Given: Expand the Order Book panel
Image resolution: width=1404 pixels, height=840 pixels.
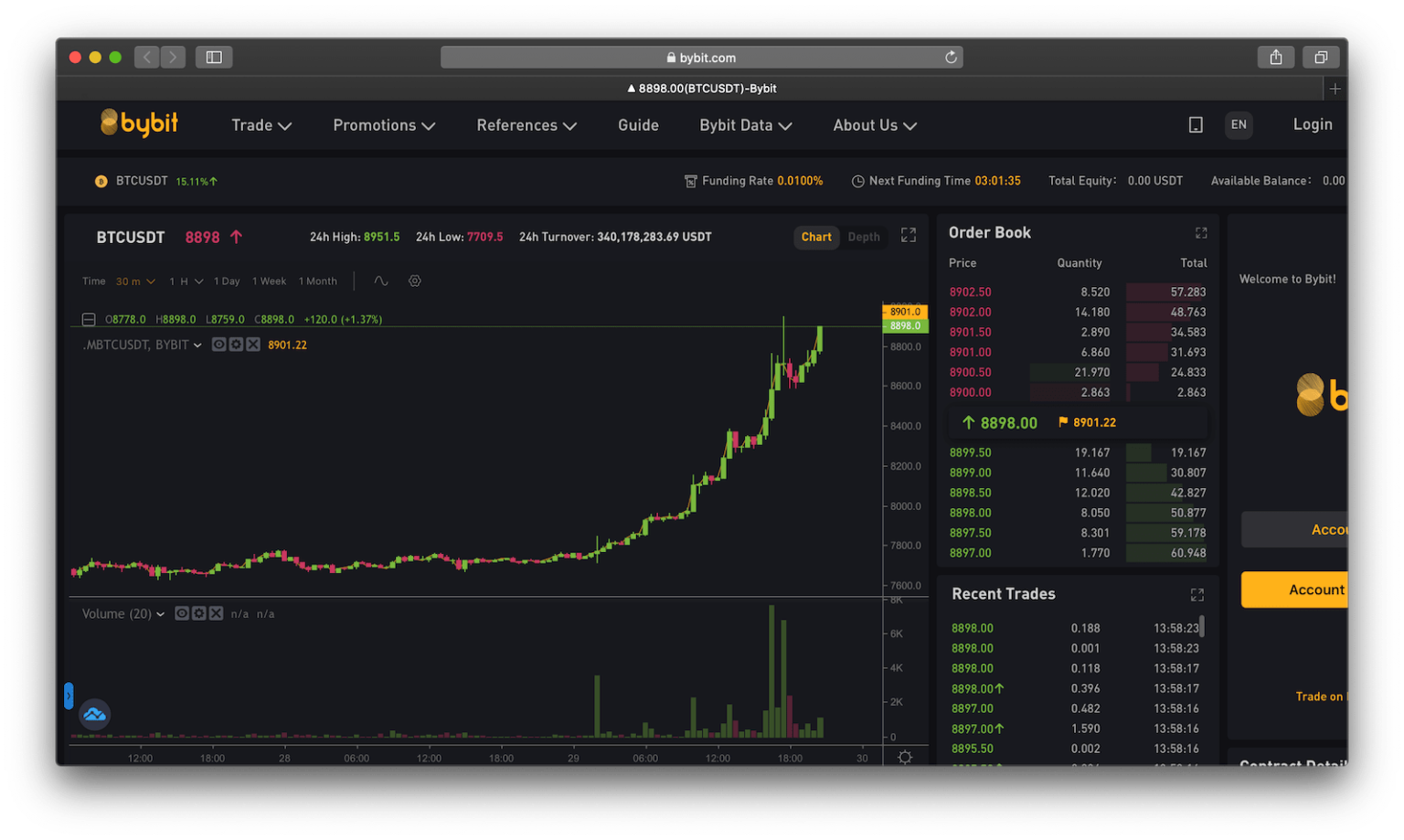Looking at the screenshot, I should 1201,233.
